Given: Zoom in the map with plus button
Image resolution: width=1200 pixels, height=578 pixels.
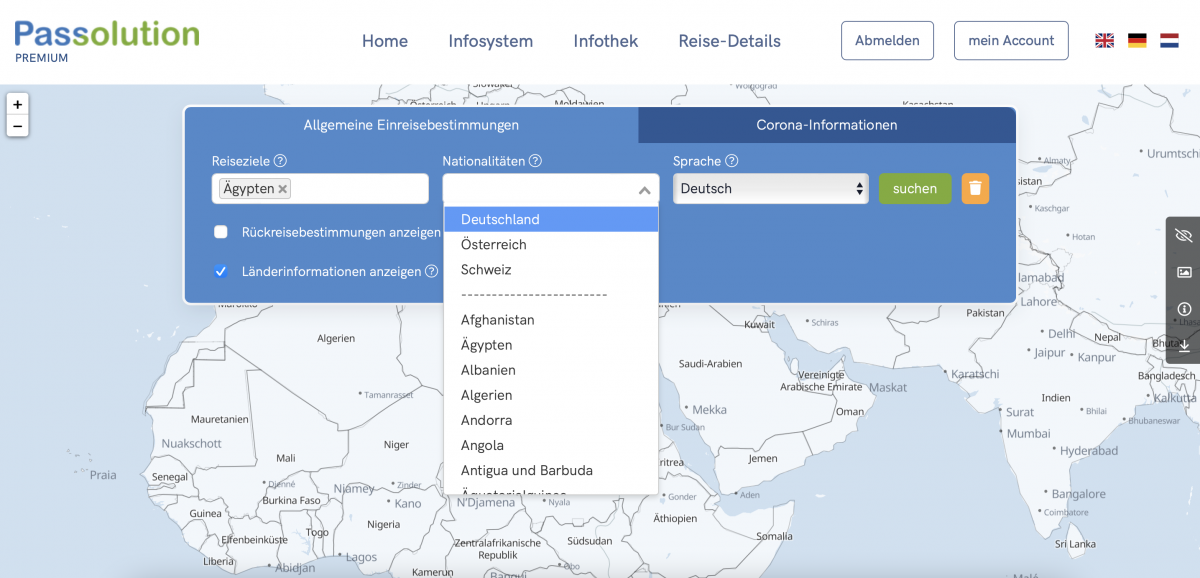Looking at the screenshot, I should point(17,104).
